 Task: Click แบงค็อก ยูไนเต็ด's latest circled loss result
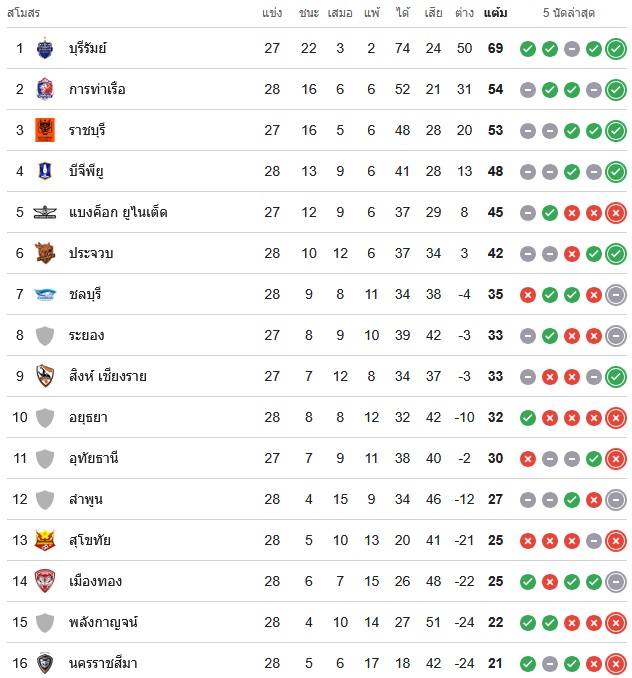point(616,212)
